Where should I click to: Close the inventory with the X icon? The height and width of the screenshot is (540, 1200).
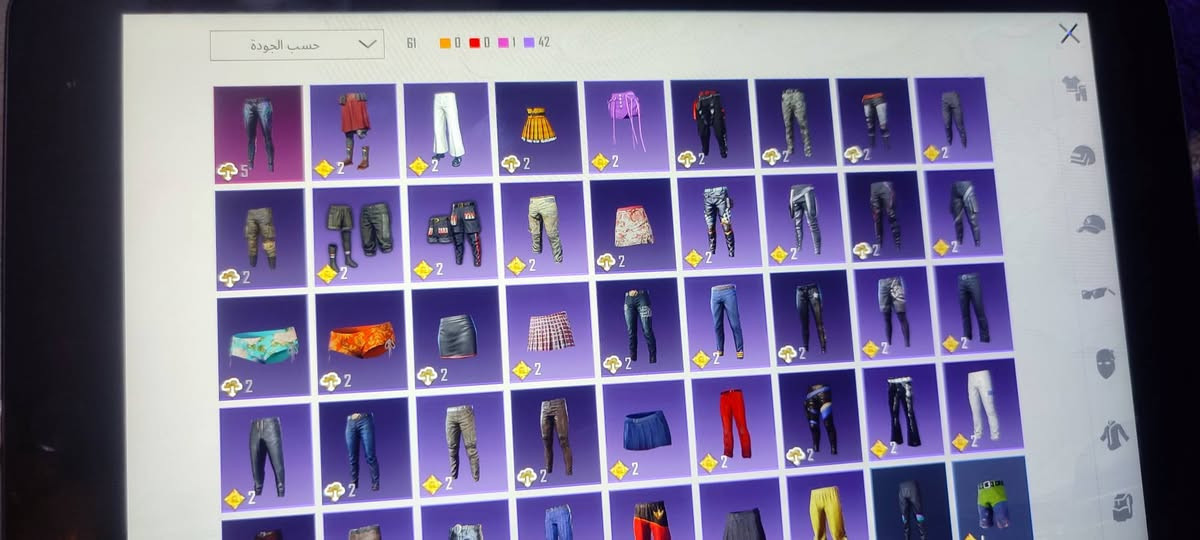[x=1069, y=33]
